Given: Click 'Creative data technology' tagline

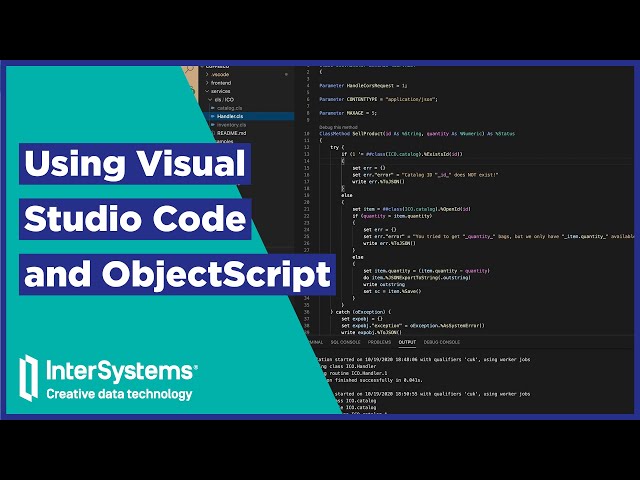Looking at the screenshot, I should tap(119, 394).
